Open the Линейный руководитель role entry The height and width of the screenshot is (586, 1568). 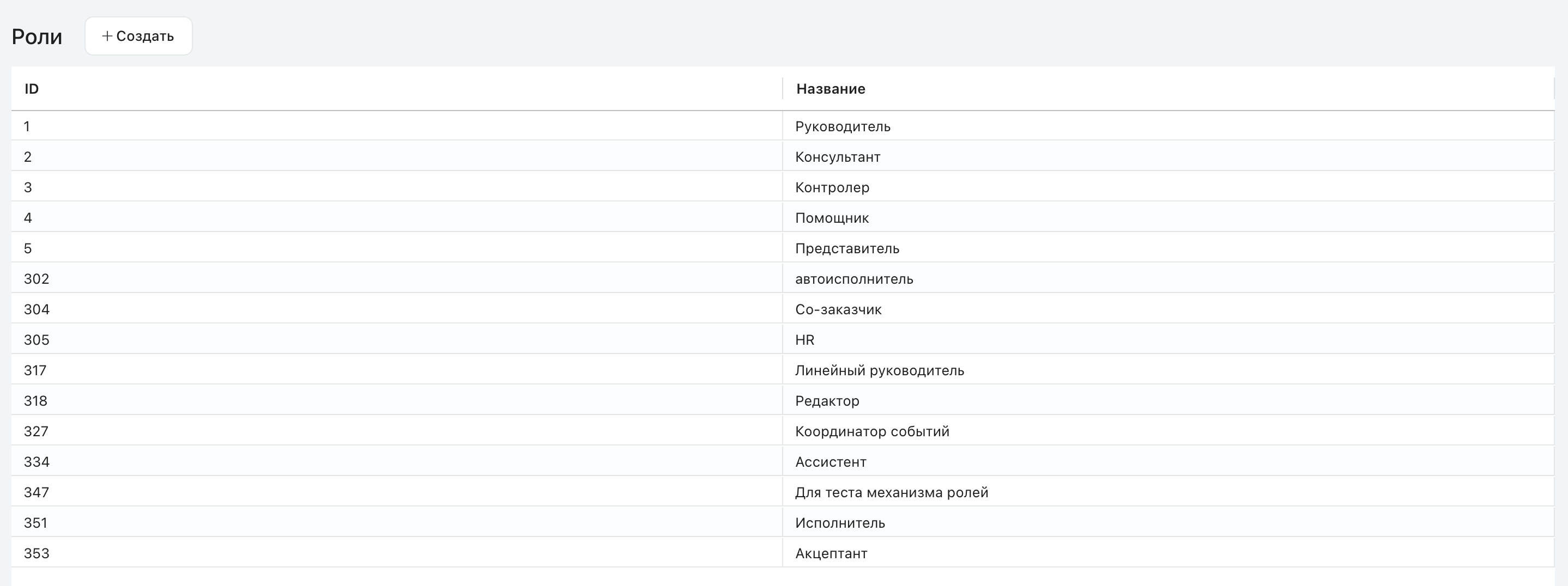click(880, 370)
